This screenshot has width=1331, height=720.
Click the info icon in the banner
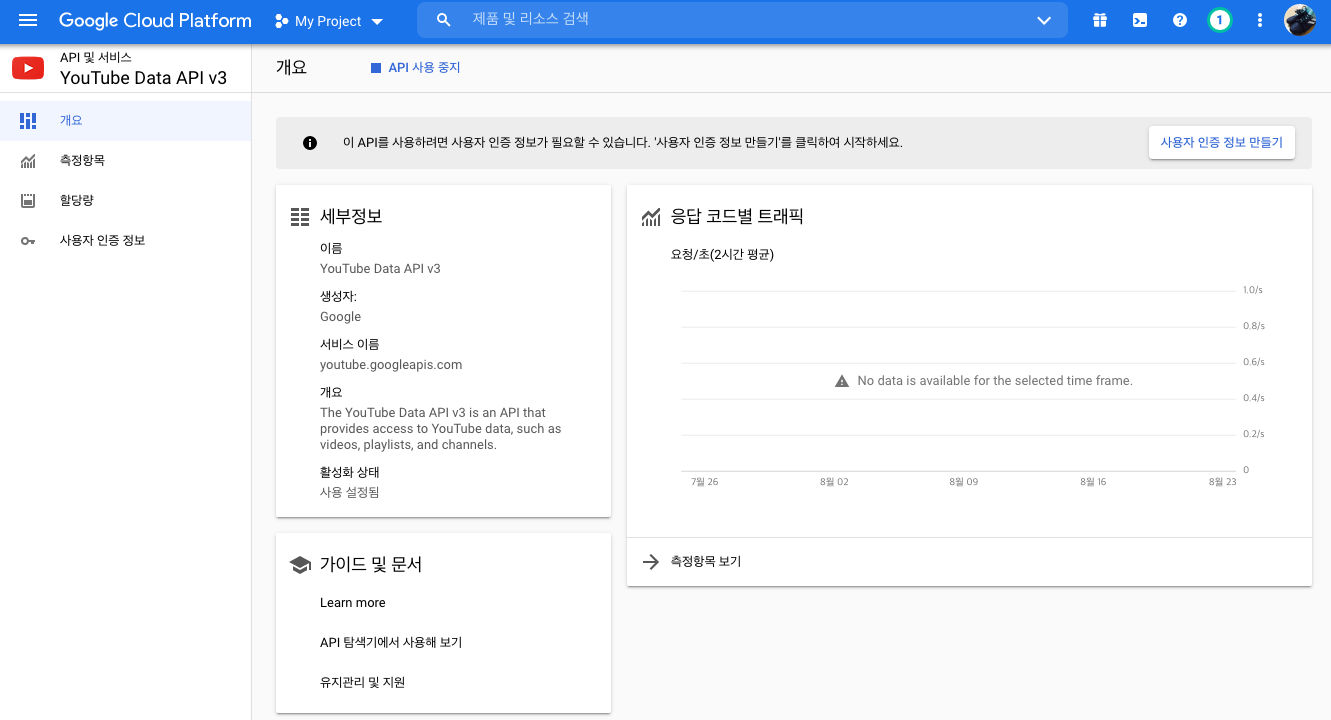pos(310,143)
